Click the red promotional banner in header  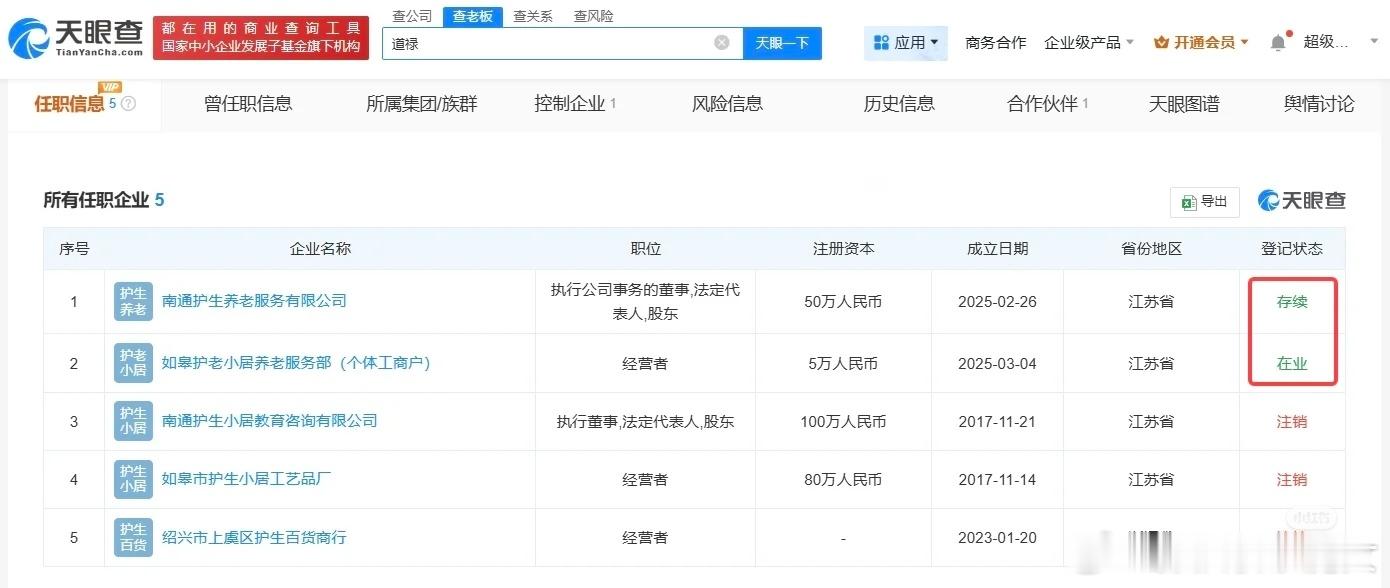coord(260,38)
